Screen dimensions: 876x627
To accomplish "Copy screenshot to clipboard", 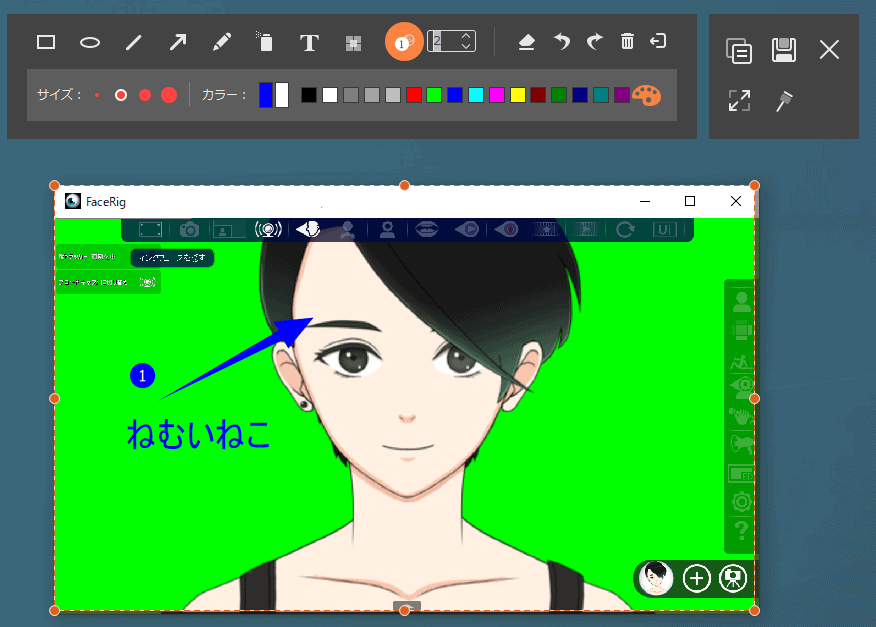I will tap(738, 50).
